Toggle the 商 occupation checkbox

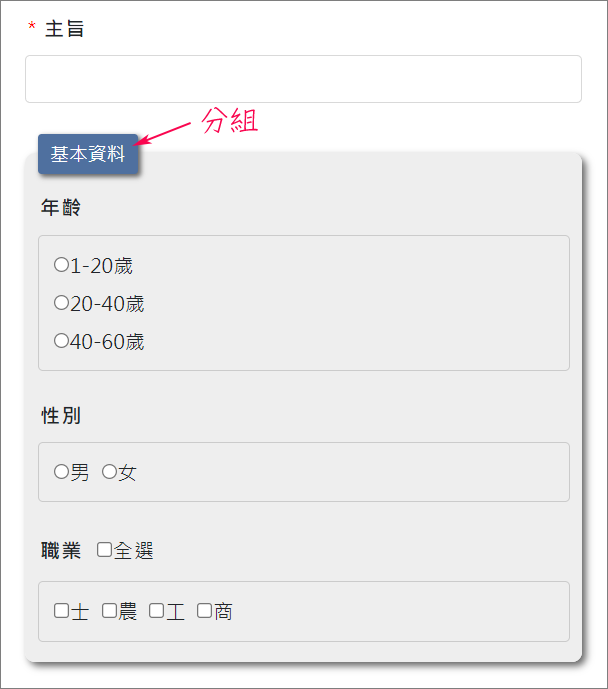point(204,610)
